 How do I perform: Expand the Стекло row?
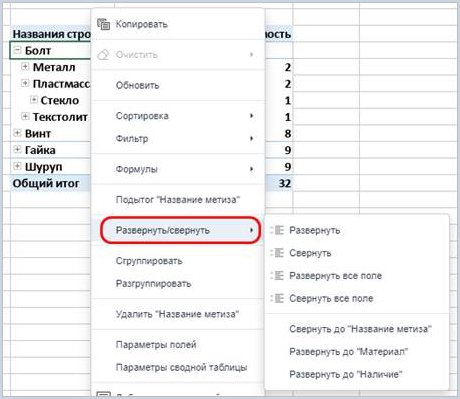click(x=33, y=99)
